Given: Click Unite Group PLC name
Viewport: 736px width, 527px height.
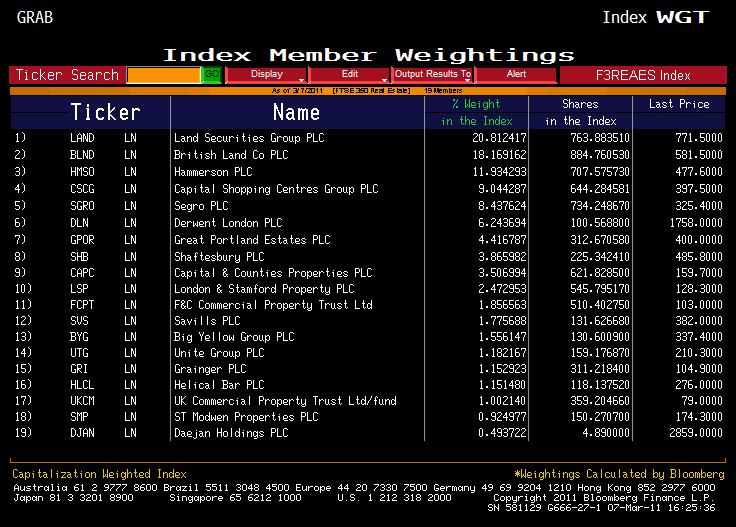Looking at the screenshot, I should 219,353.
